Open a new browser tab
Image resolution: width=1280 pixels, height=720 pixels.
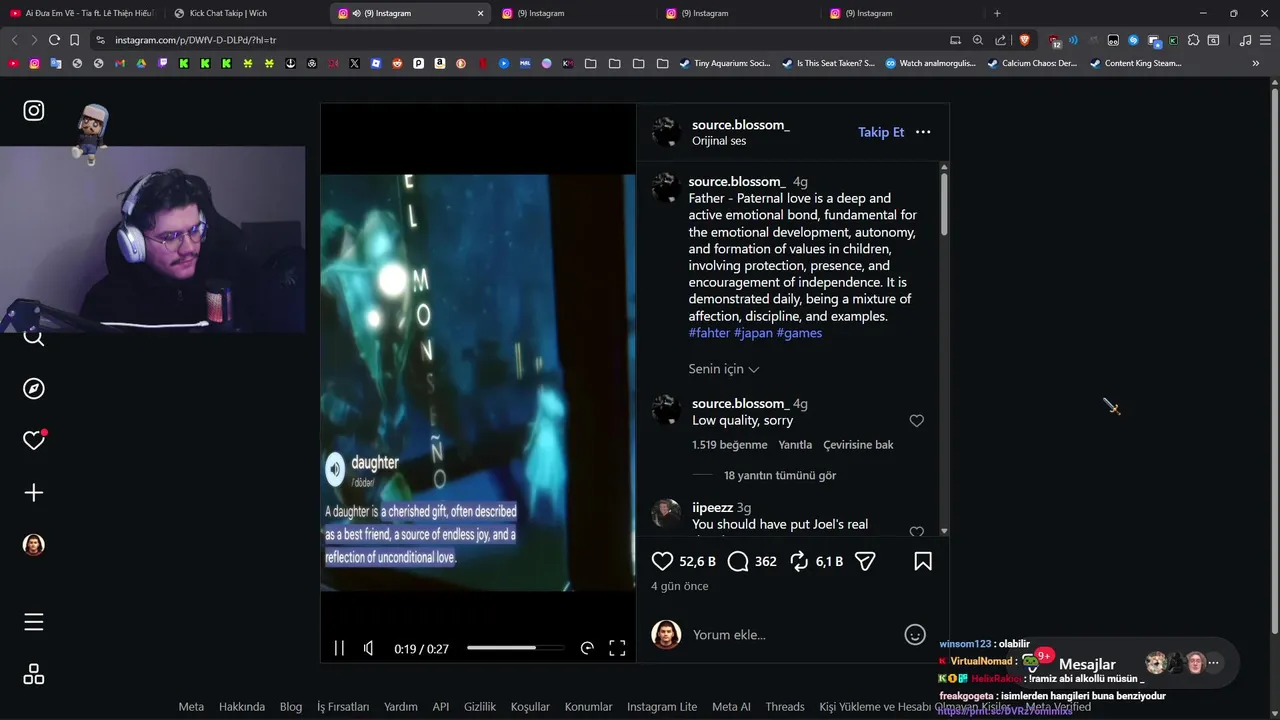coord(997,13)
